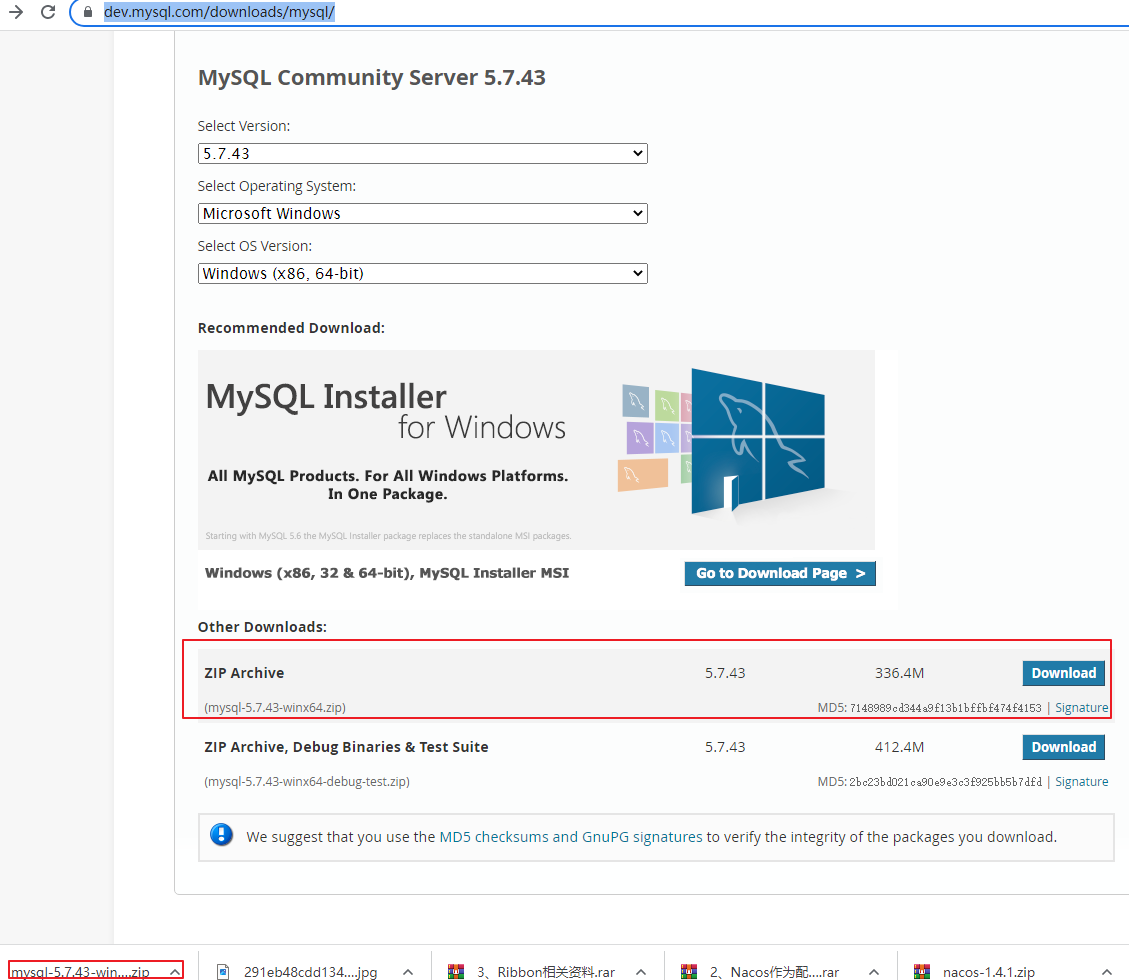Click the Ribbon rar archive icon

coord(456,972)
